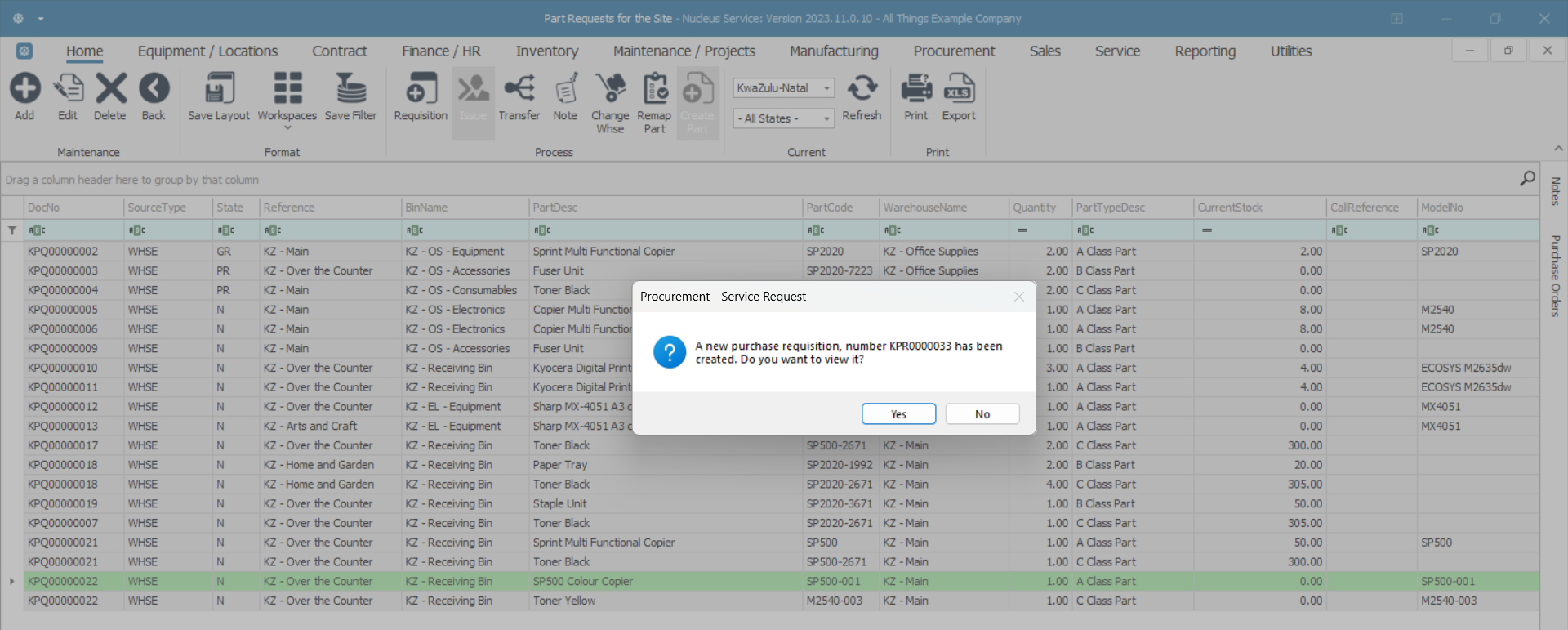Sort by the PartDesc column header
This screenshot has width=1568, height=630.
point(666,208)
